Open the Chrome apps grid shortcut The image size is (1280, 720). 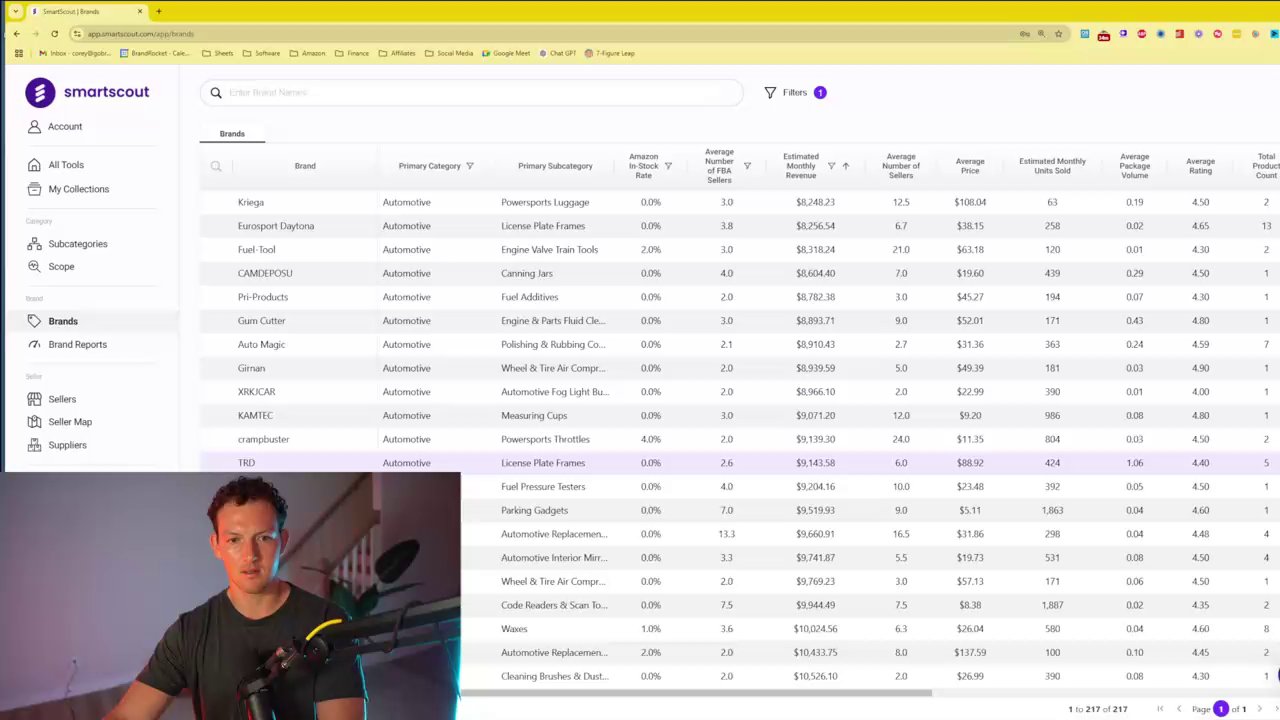pos(18,54)
